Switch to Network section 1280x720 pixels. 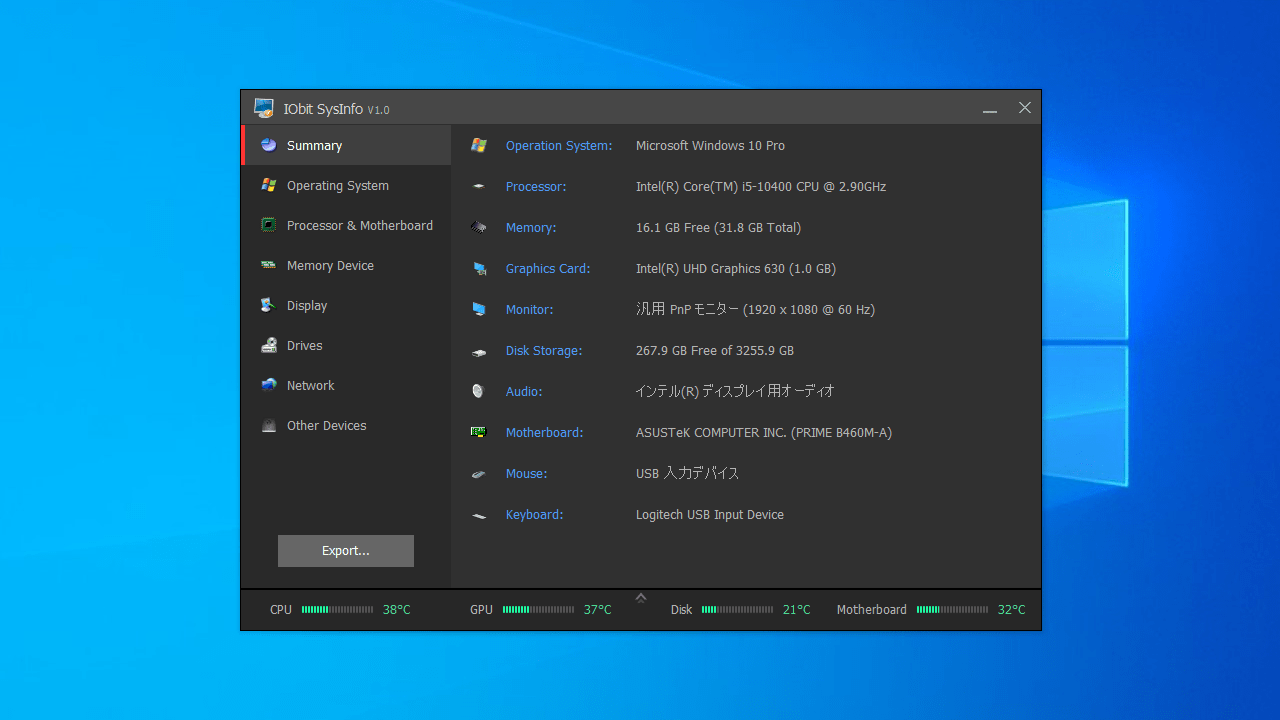click(346, 385)
